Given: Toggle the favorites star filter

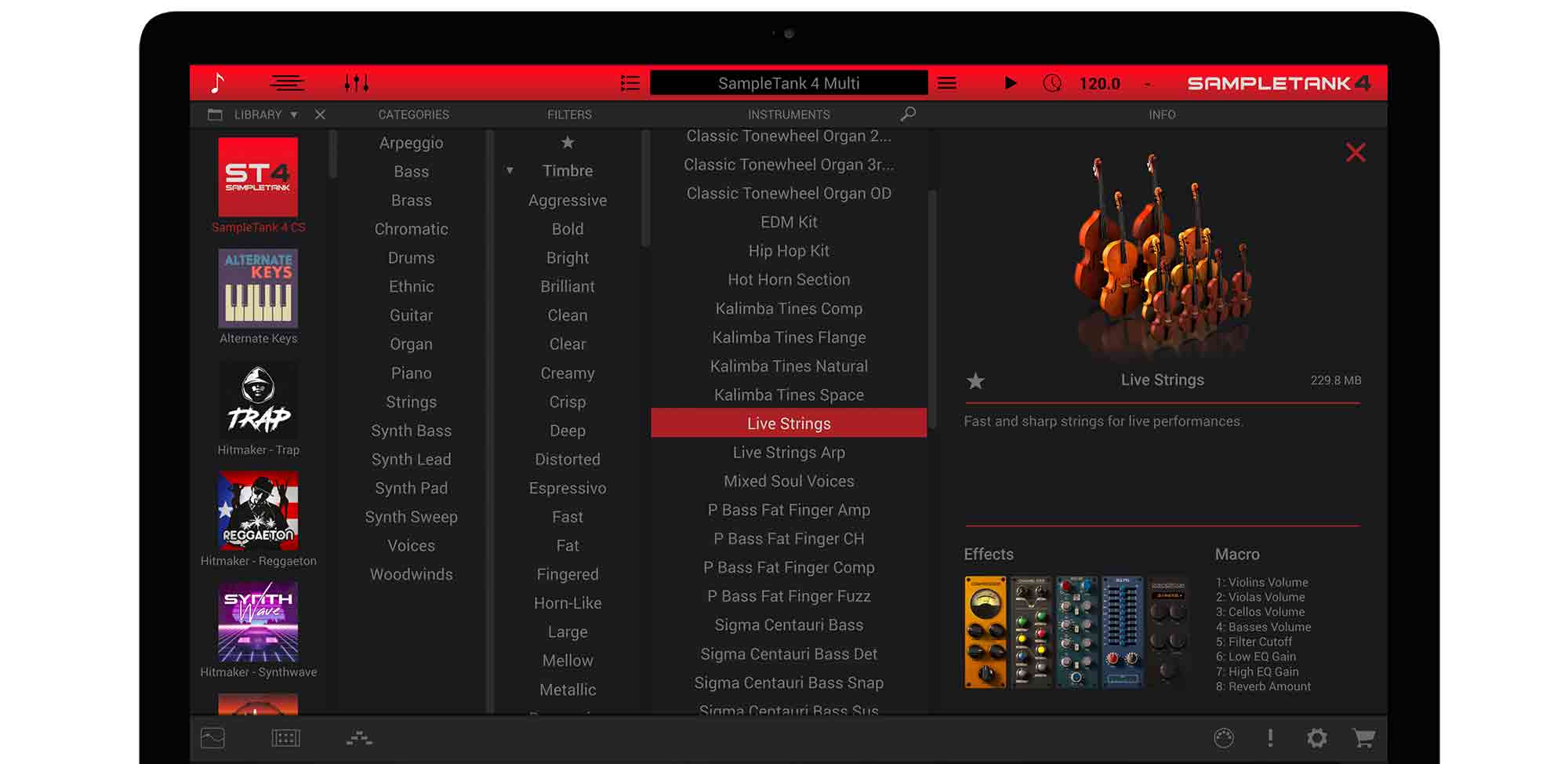Looking at the screenshot, I should 568,142.
